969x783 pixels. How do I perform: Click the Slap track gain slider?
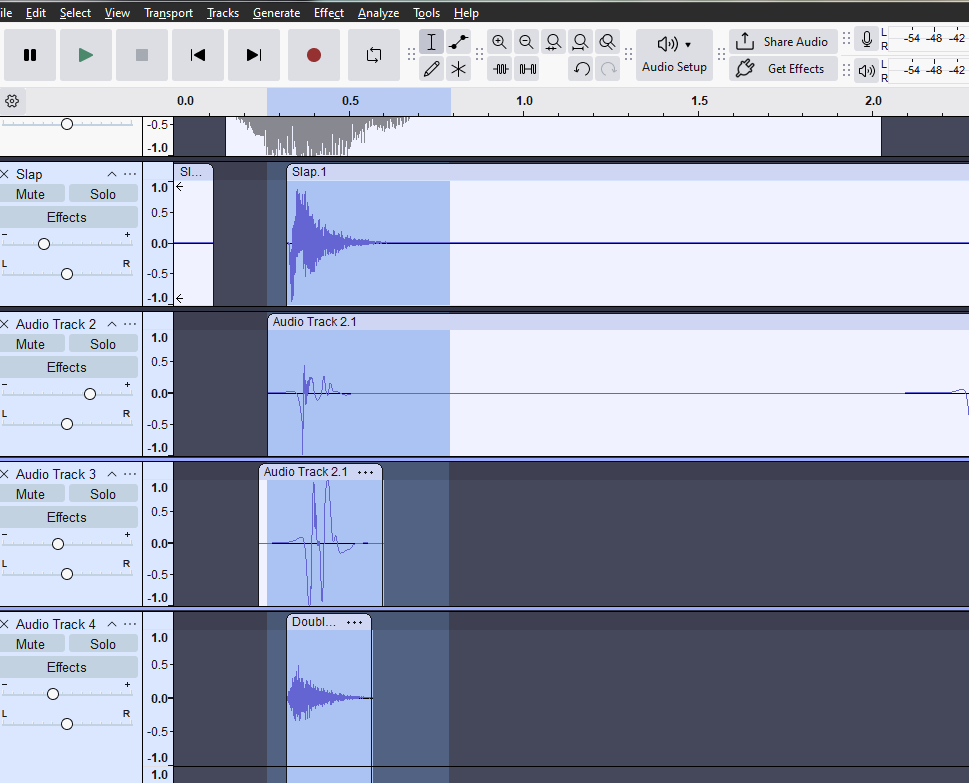[x=44, y=244]
